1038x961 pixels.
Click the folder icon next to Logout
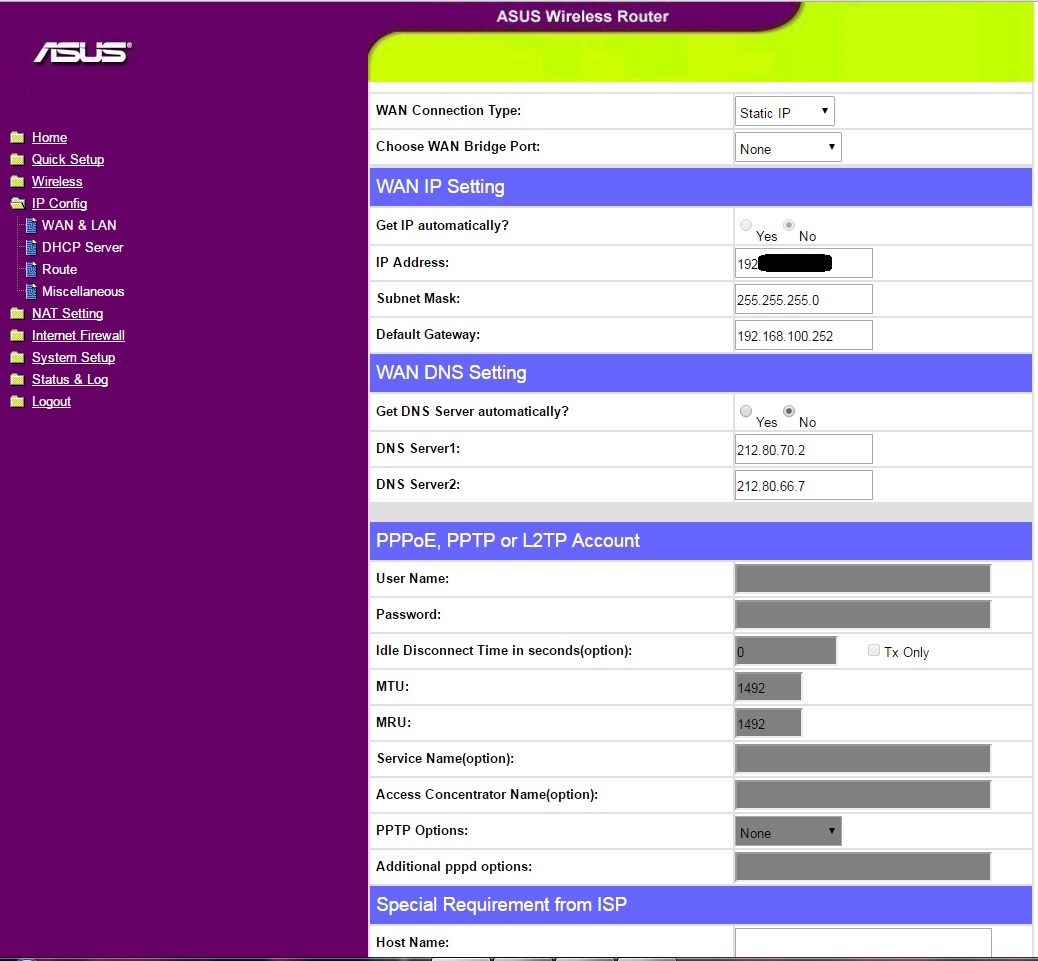coord(16,402)
